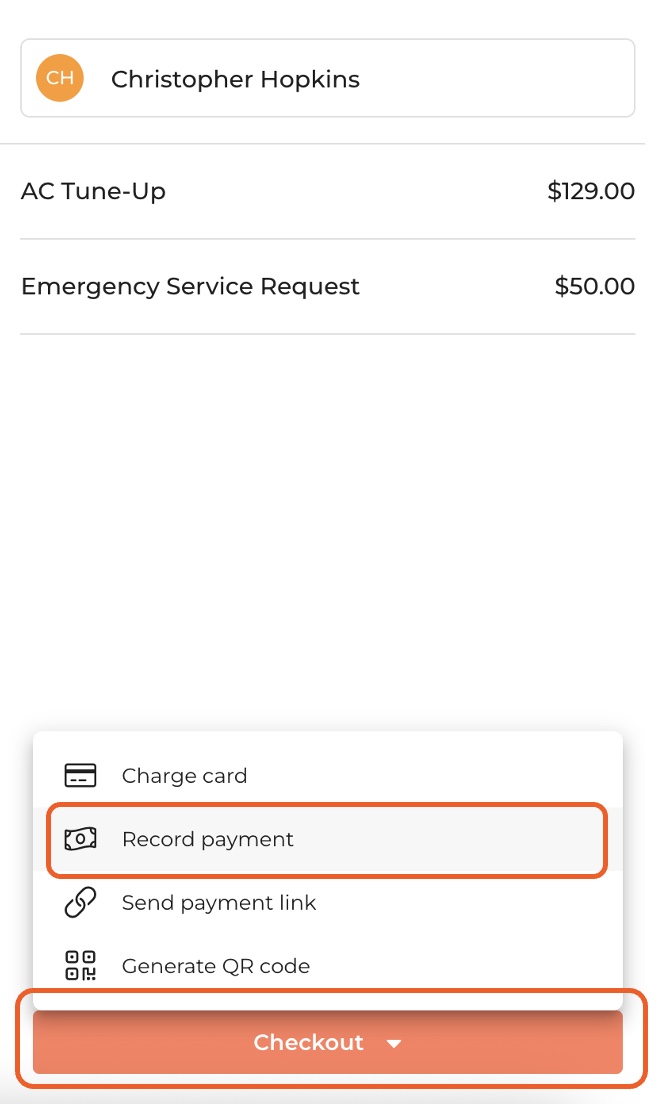Click the Christopher Hopkins name text

[235, 79]
